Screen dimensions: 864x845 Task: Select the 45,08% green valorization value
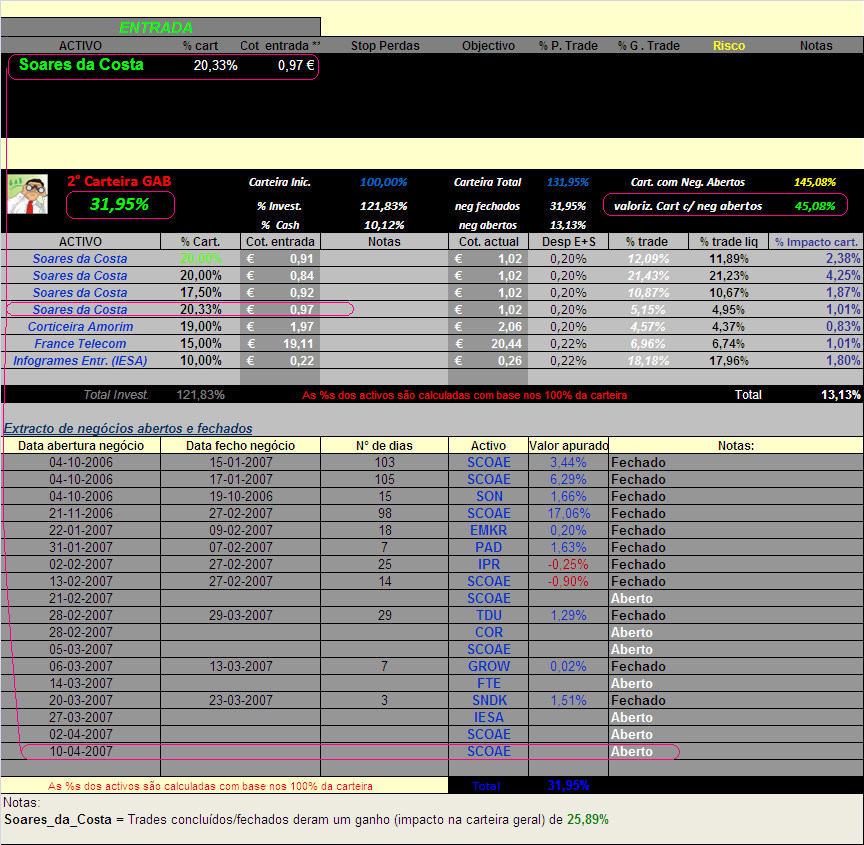(814, 206)
